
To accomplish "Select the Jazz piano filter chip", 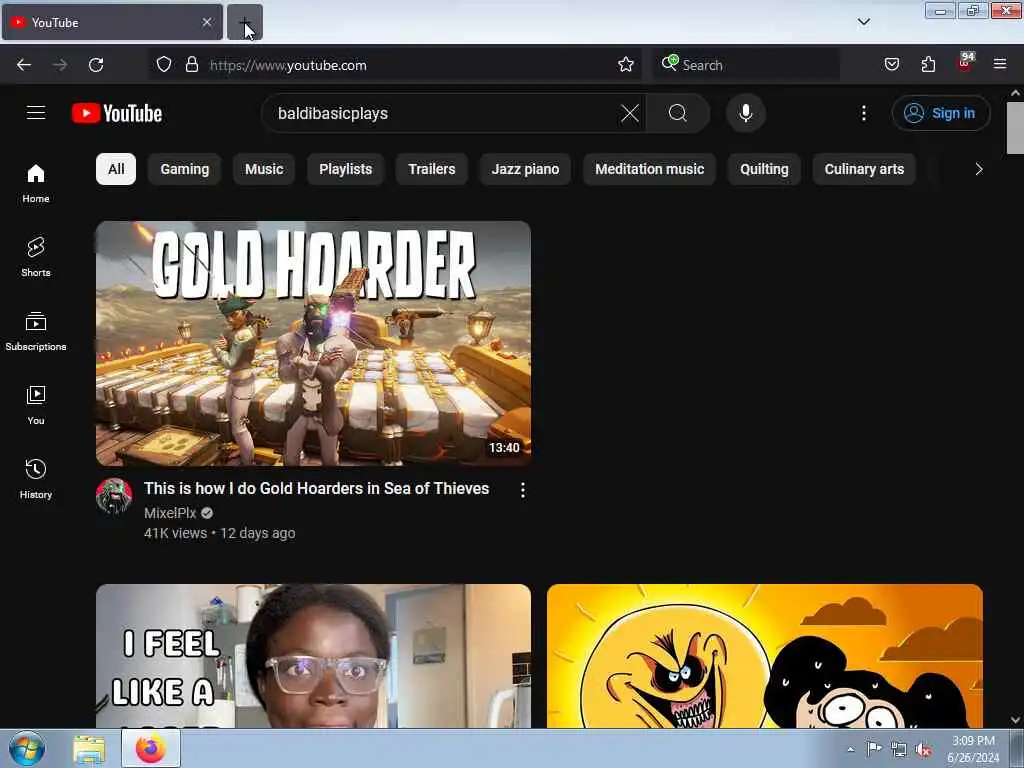I will coord(525,169).
